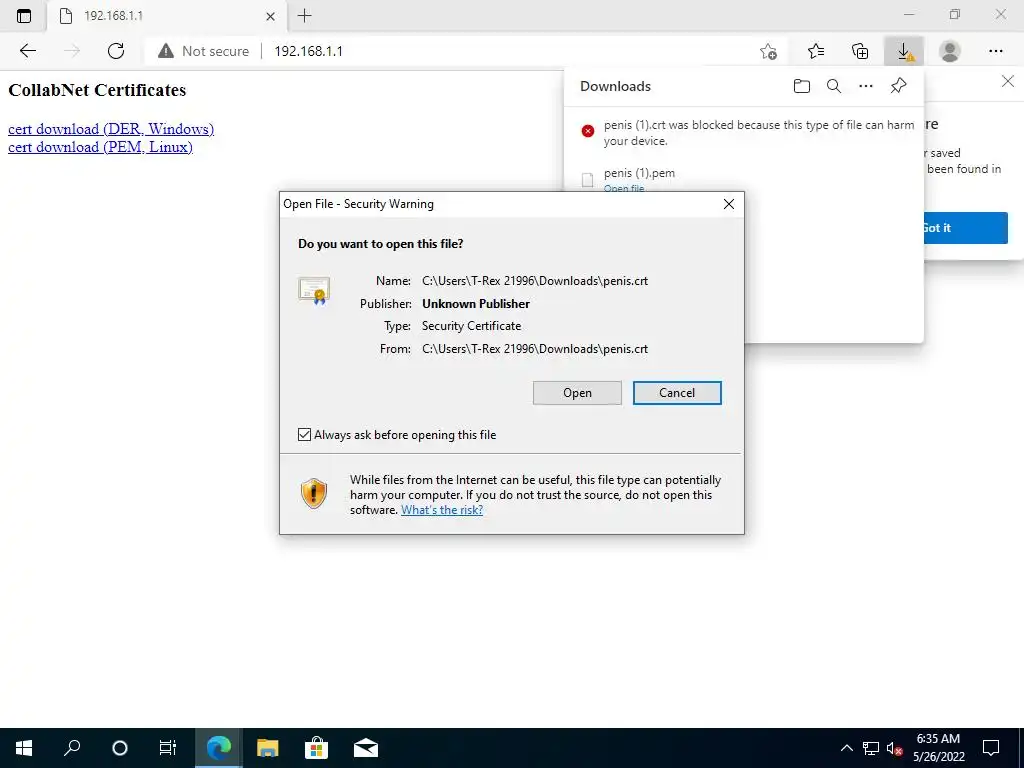Open the Favorites list icon
This screenshot has height=768, width=1024.
click(816, 51)
